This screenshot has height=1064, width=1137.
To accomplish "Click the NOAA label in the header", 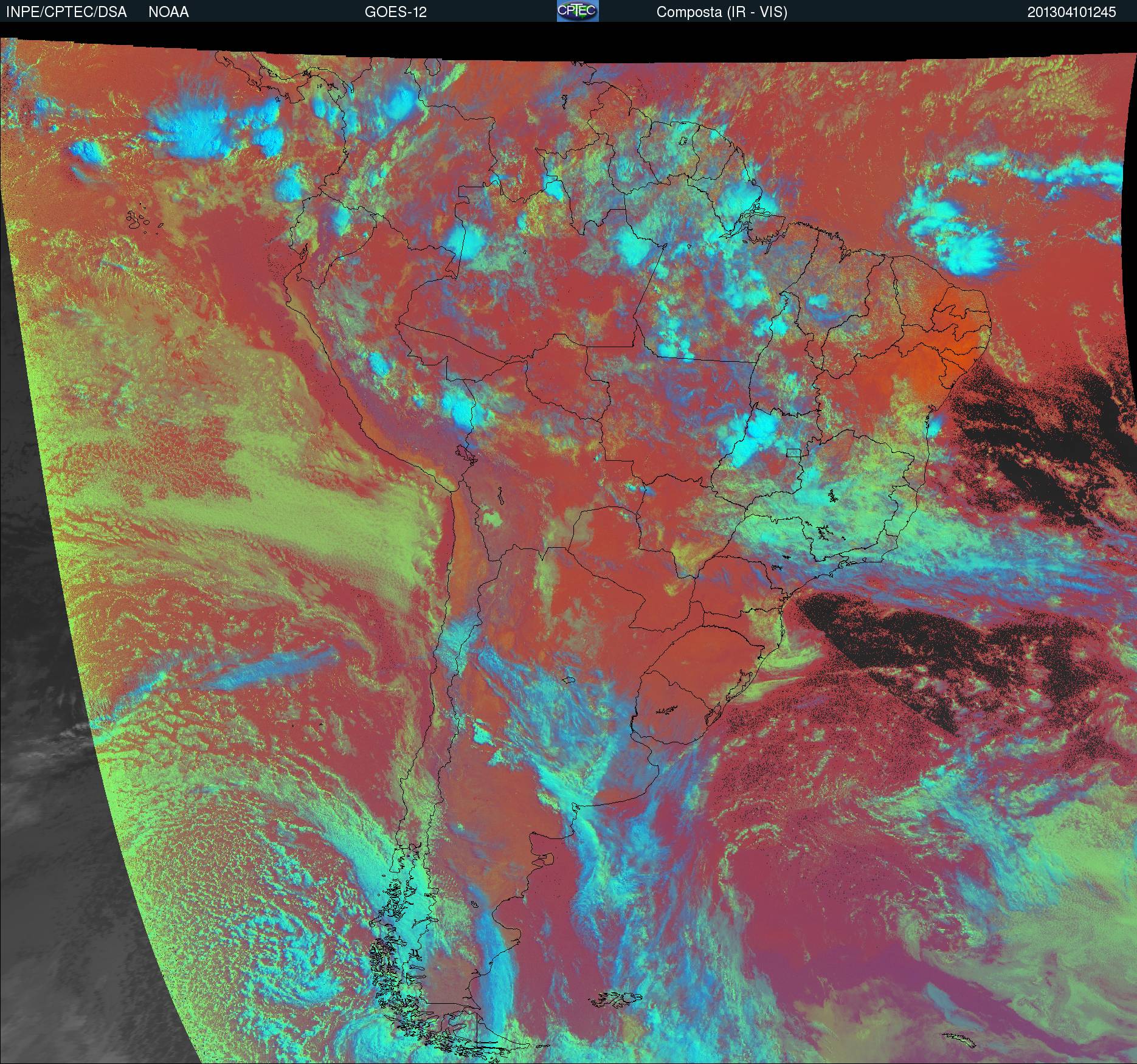I will click(168, 12).
